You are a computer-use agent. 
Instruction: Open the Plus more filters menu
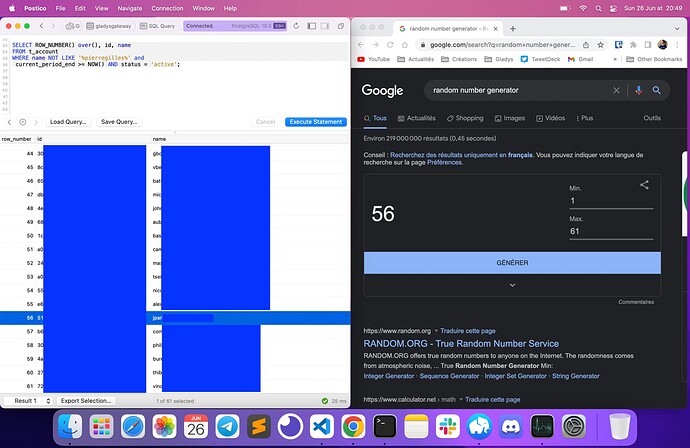[581, 118]
